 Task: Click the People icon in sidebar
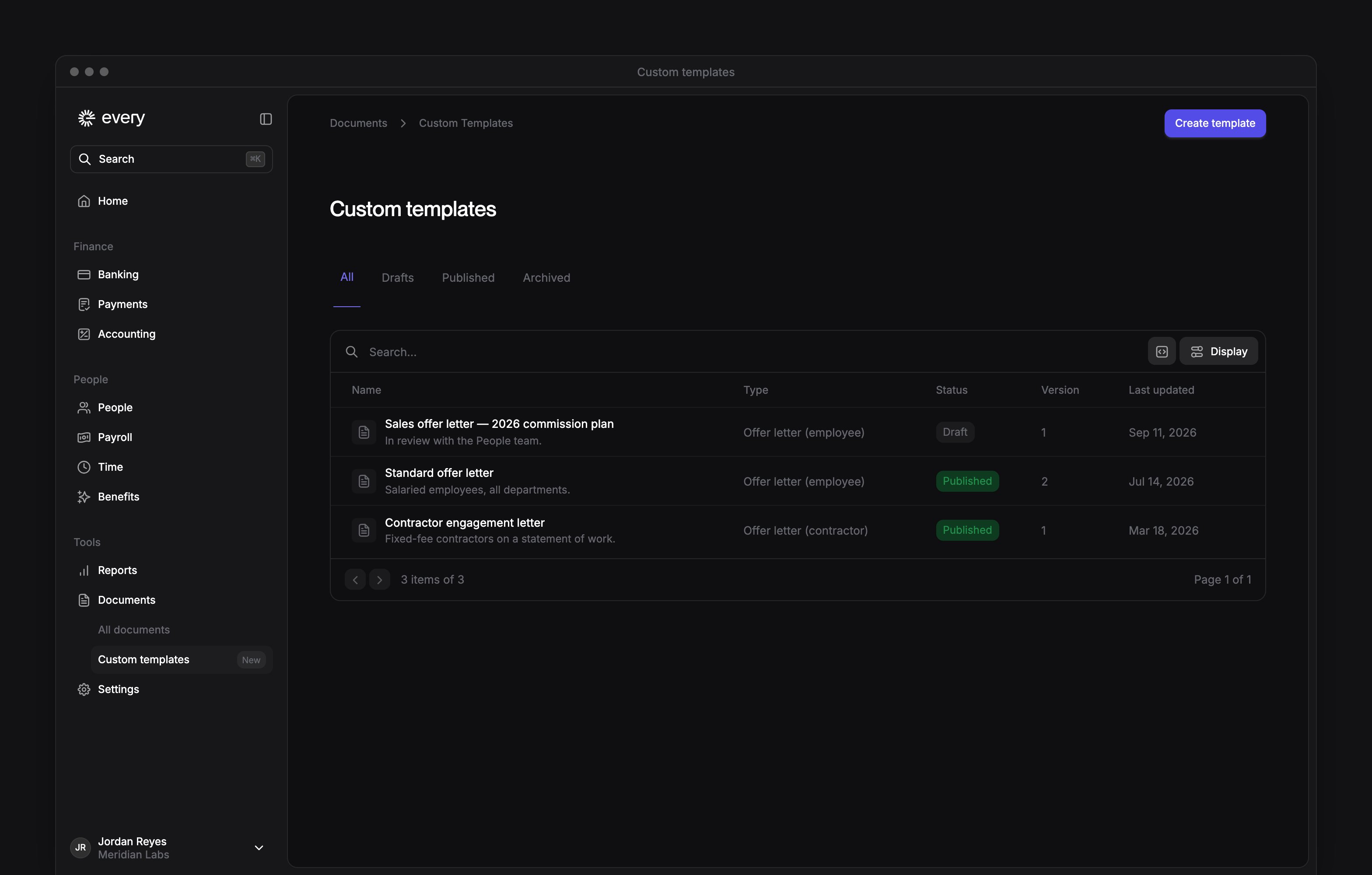[84, 407]
